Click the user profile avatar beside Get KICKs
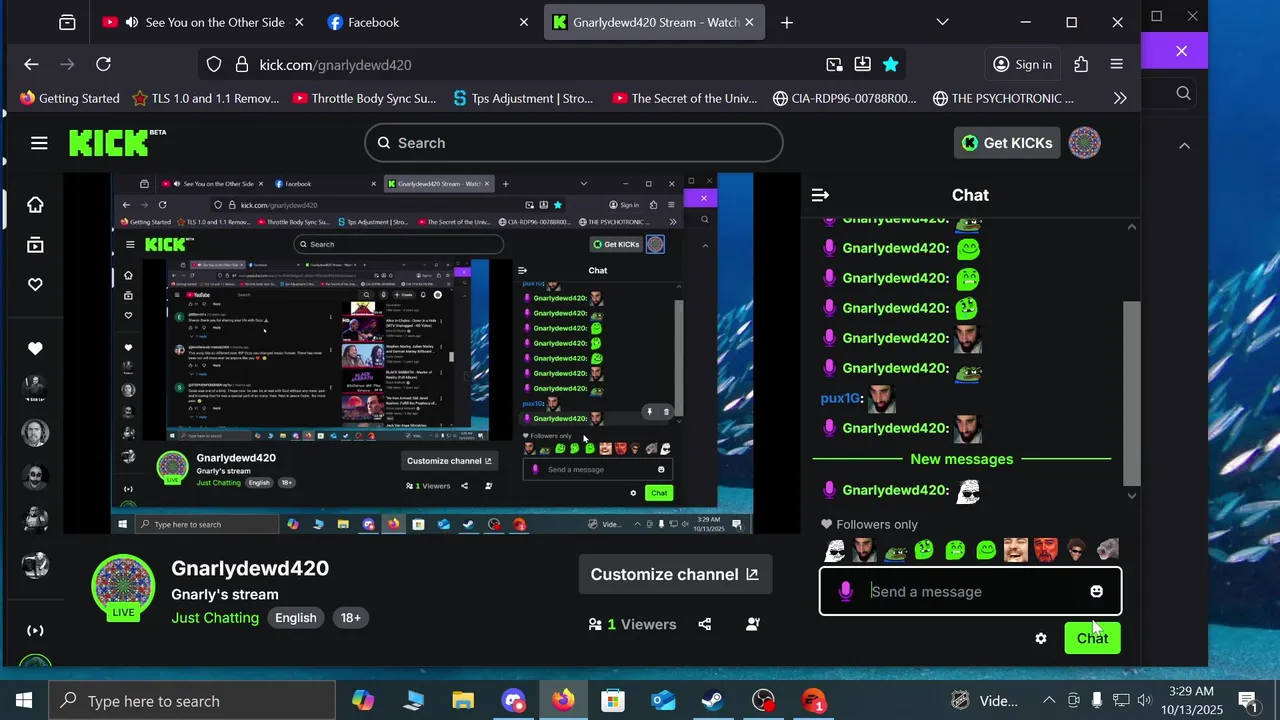 click(1085, 143)
